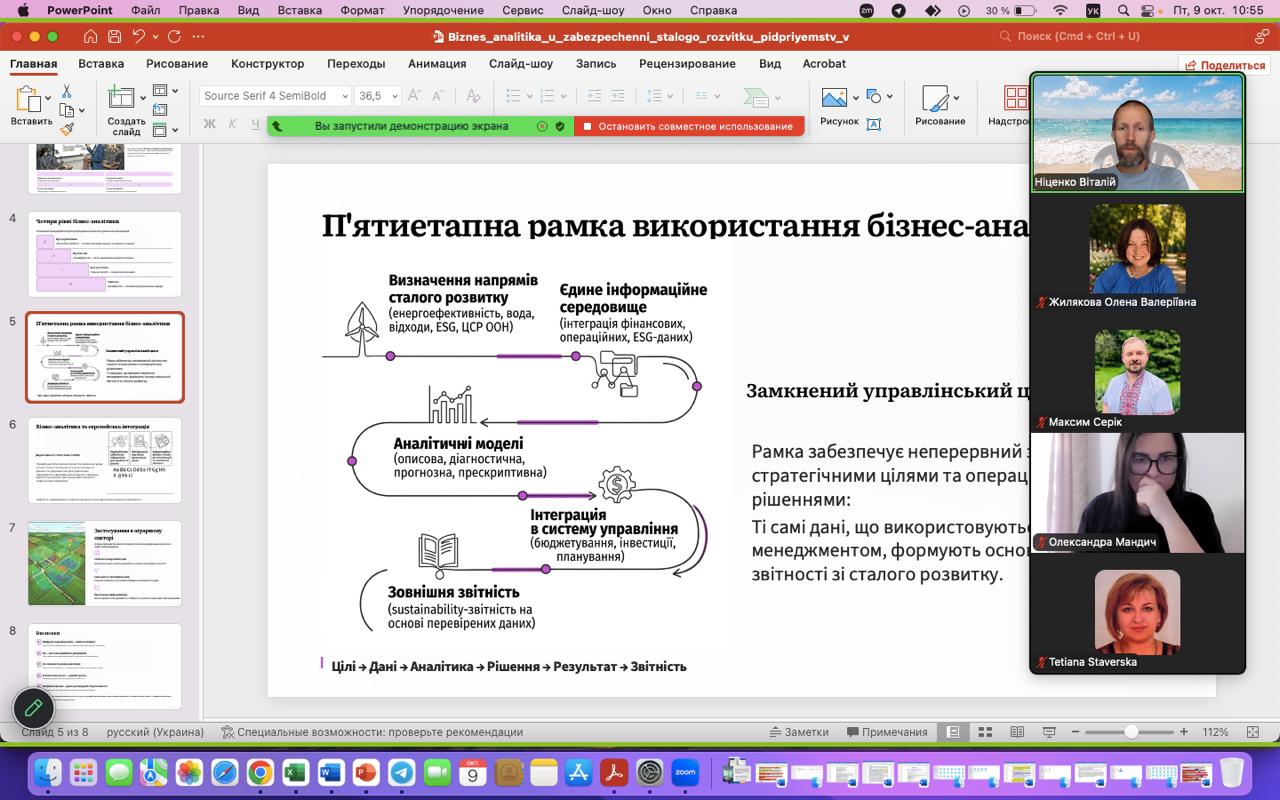The height and width of the screenshot is (800, 1280).
Task: Click the Рисование drawing tool icon
Action: tap(936, 98)
